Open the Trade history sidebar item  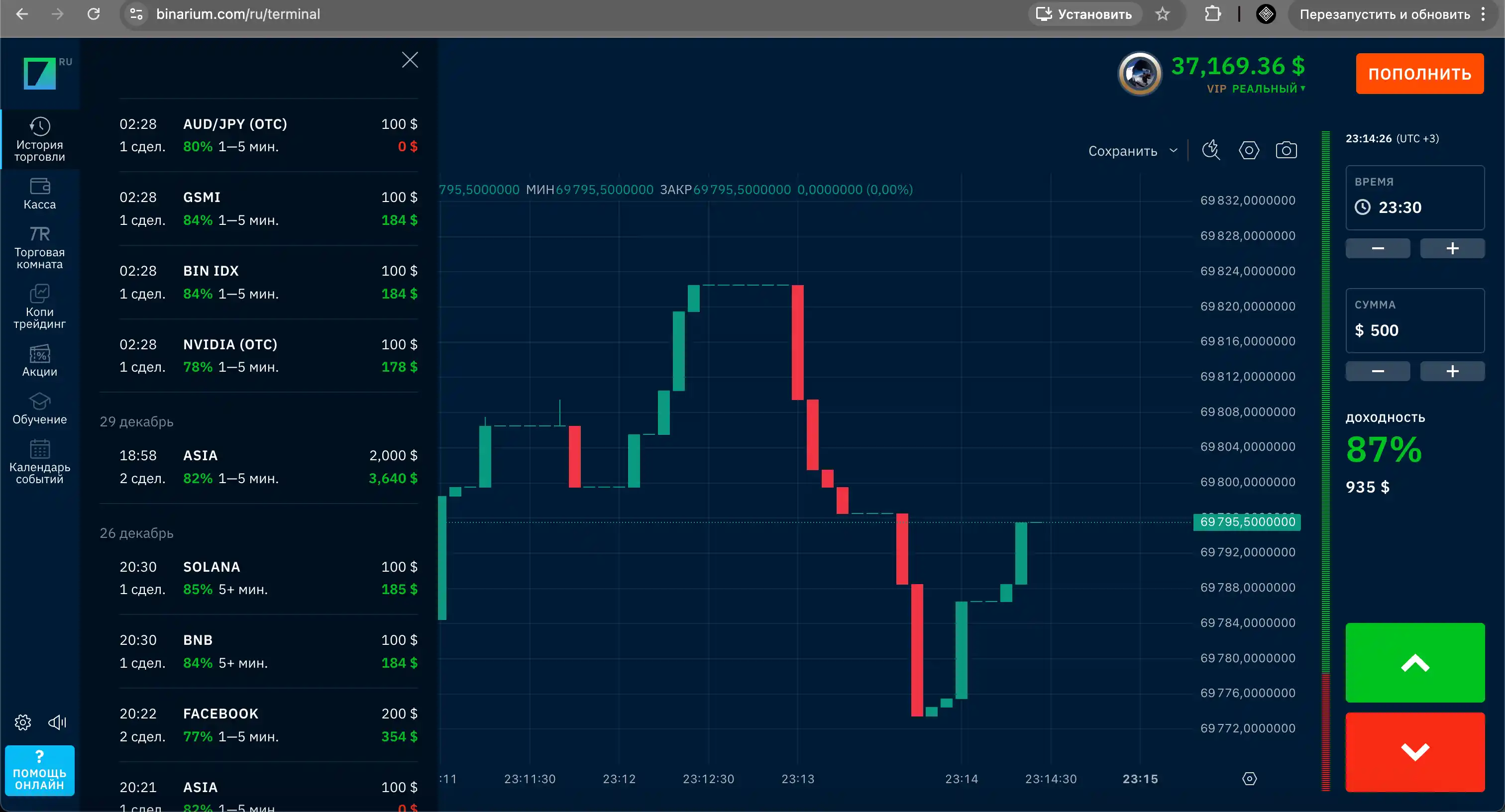[40, 139]
